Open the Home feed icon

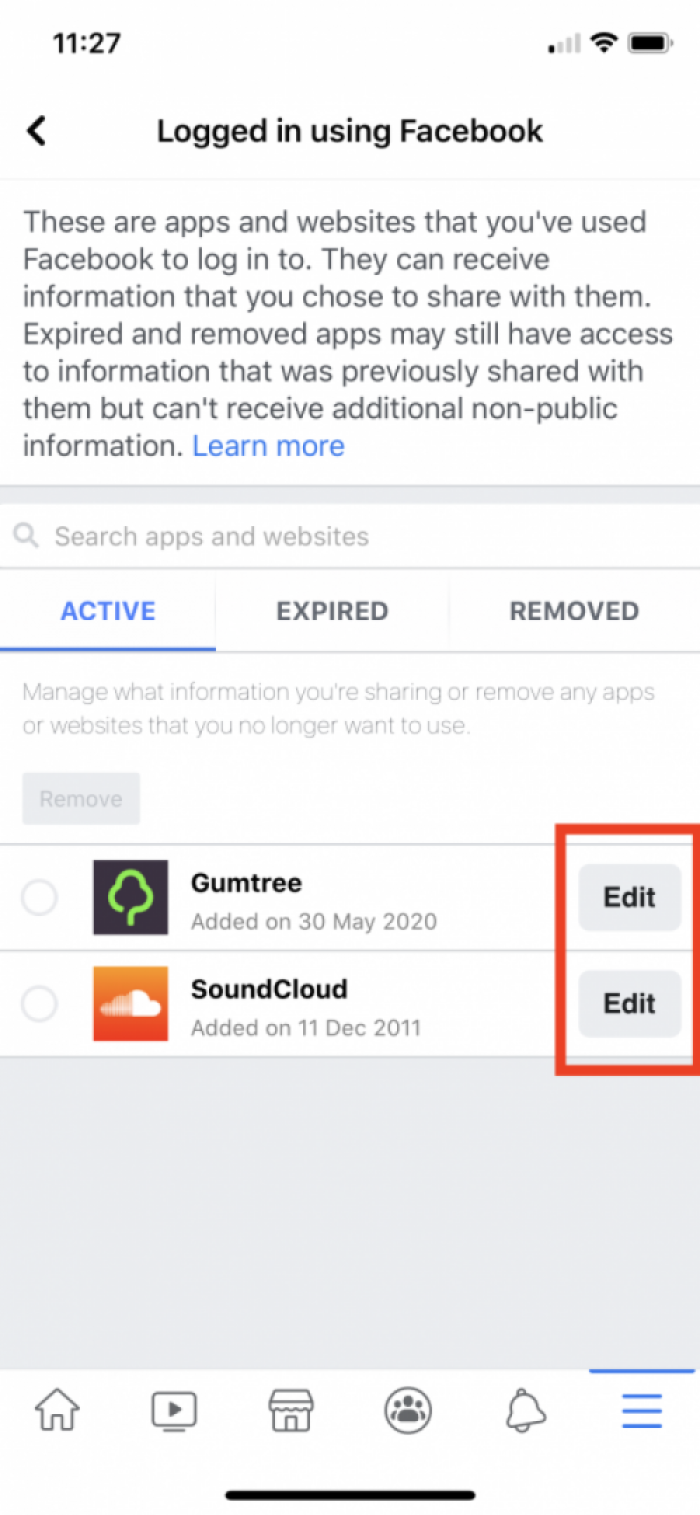click(57, 1409)
